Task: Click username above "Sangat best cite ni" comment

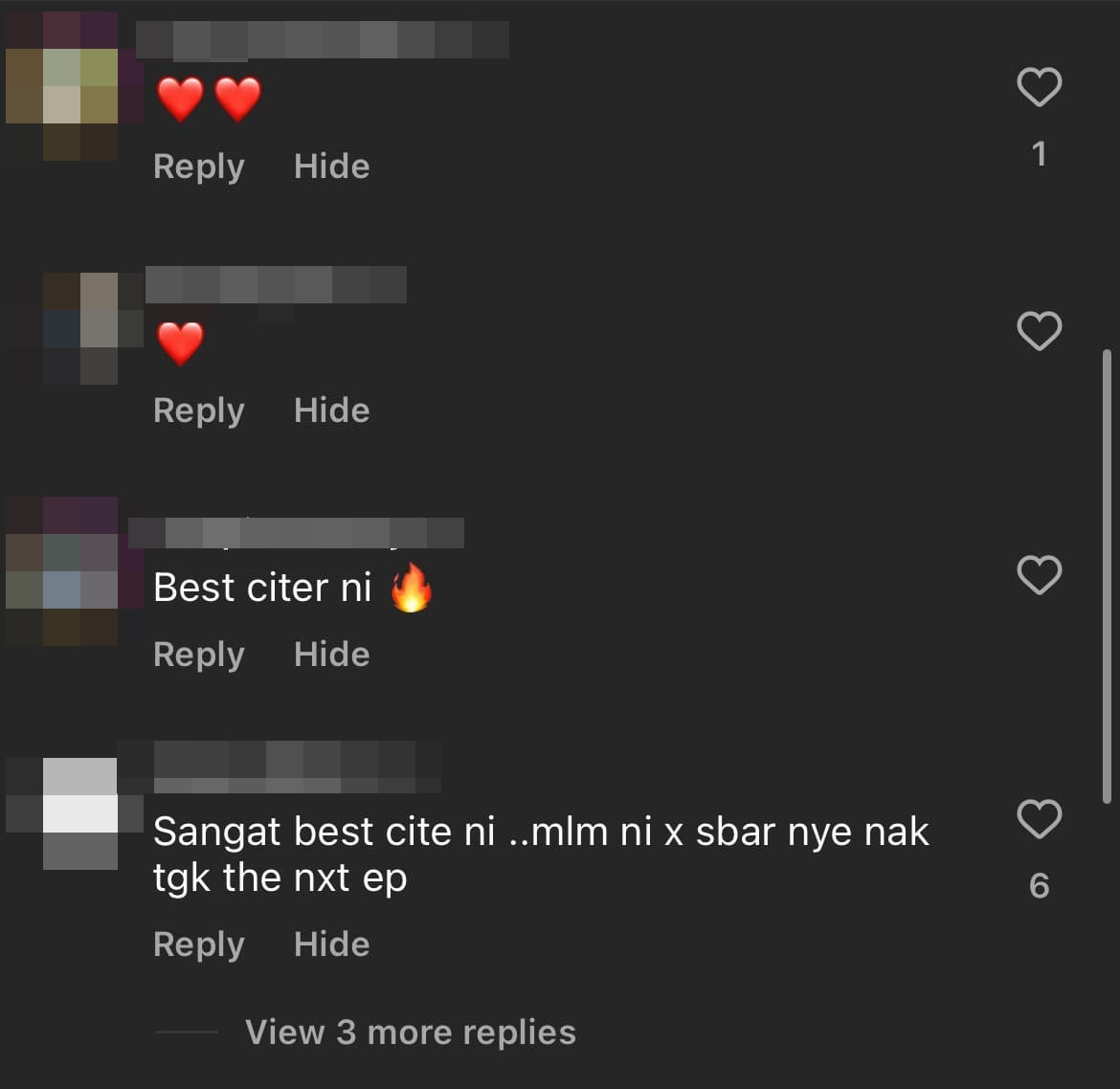Action: point(297,767)
